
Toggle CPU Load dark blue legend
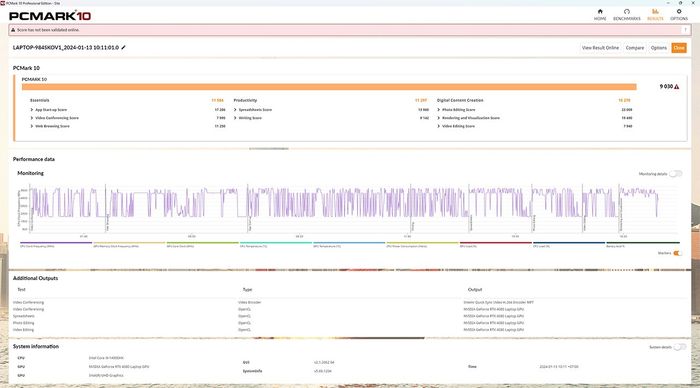[569, 245]
